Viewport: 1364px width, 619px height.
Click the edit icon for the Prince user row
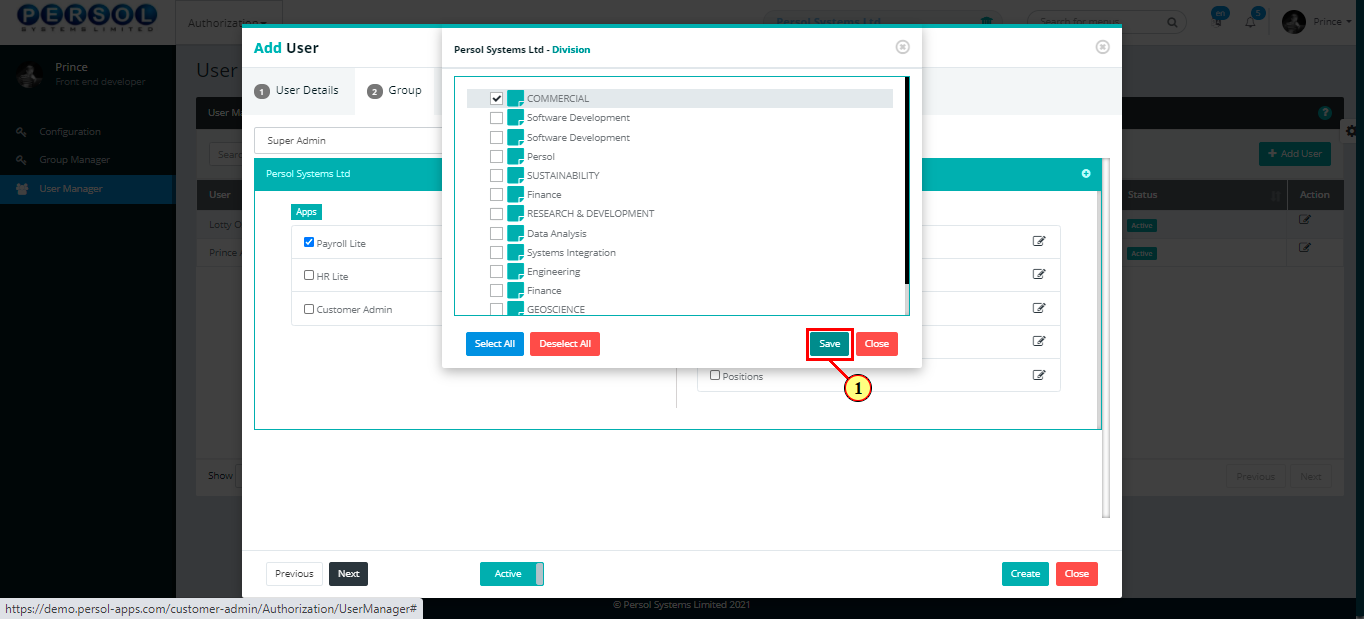tap(1304, 248)
